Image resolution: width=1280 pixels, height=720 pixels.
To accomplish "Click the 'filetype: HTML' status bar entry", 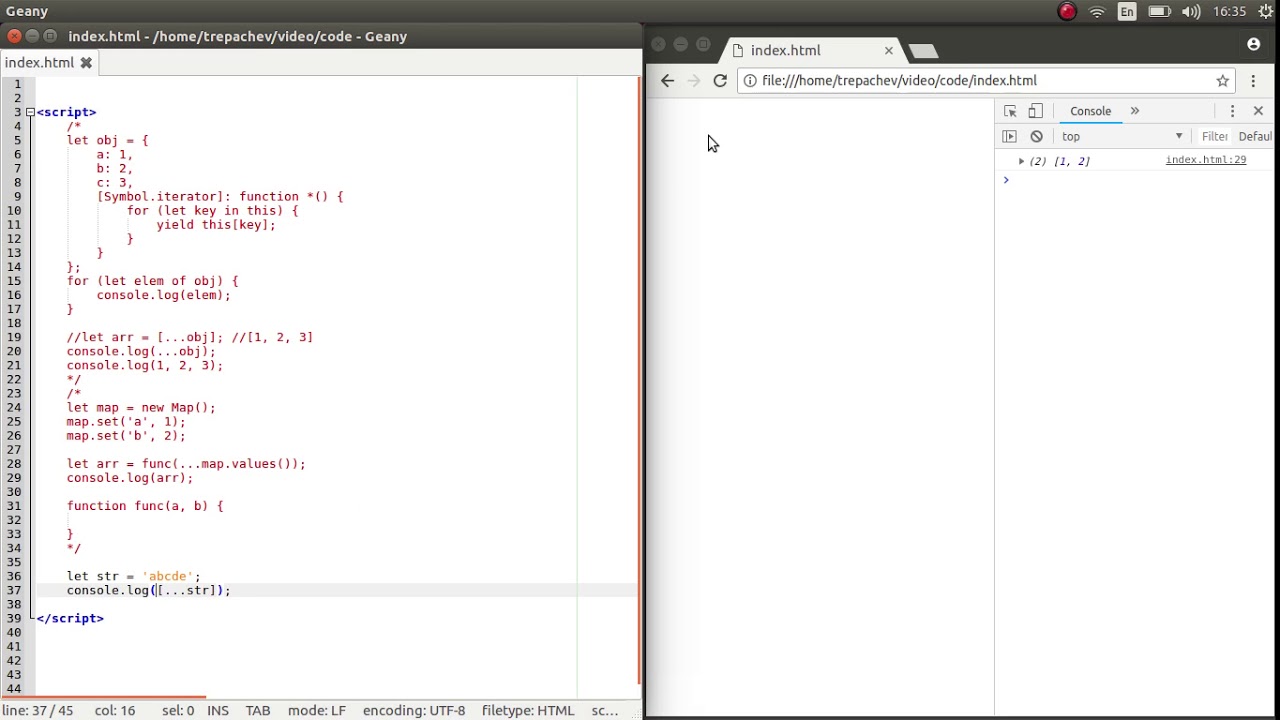I will coord(528,711).
